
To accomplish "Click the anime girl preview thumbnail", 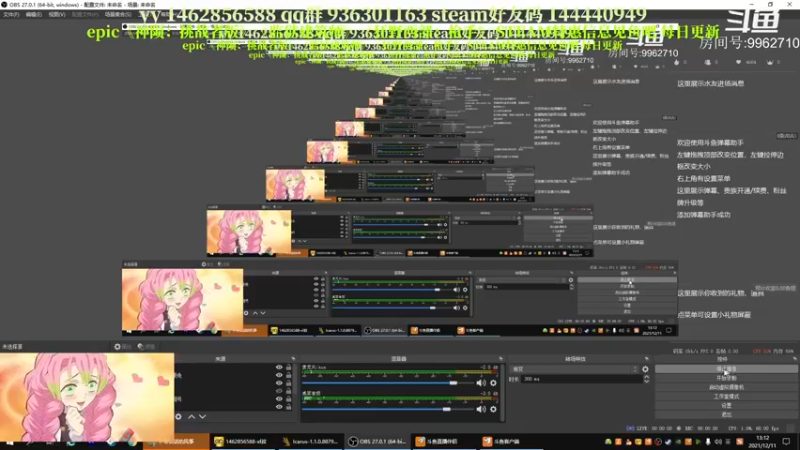I will (x=87, y=396).
